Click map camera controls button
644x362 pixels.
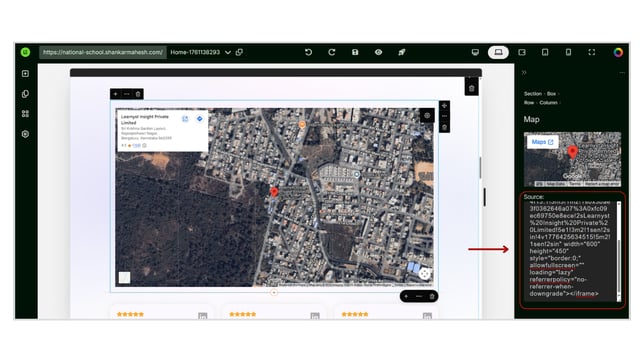tap(425, 273)
